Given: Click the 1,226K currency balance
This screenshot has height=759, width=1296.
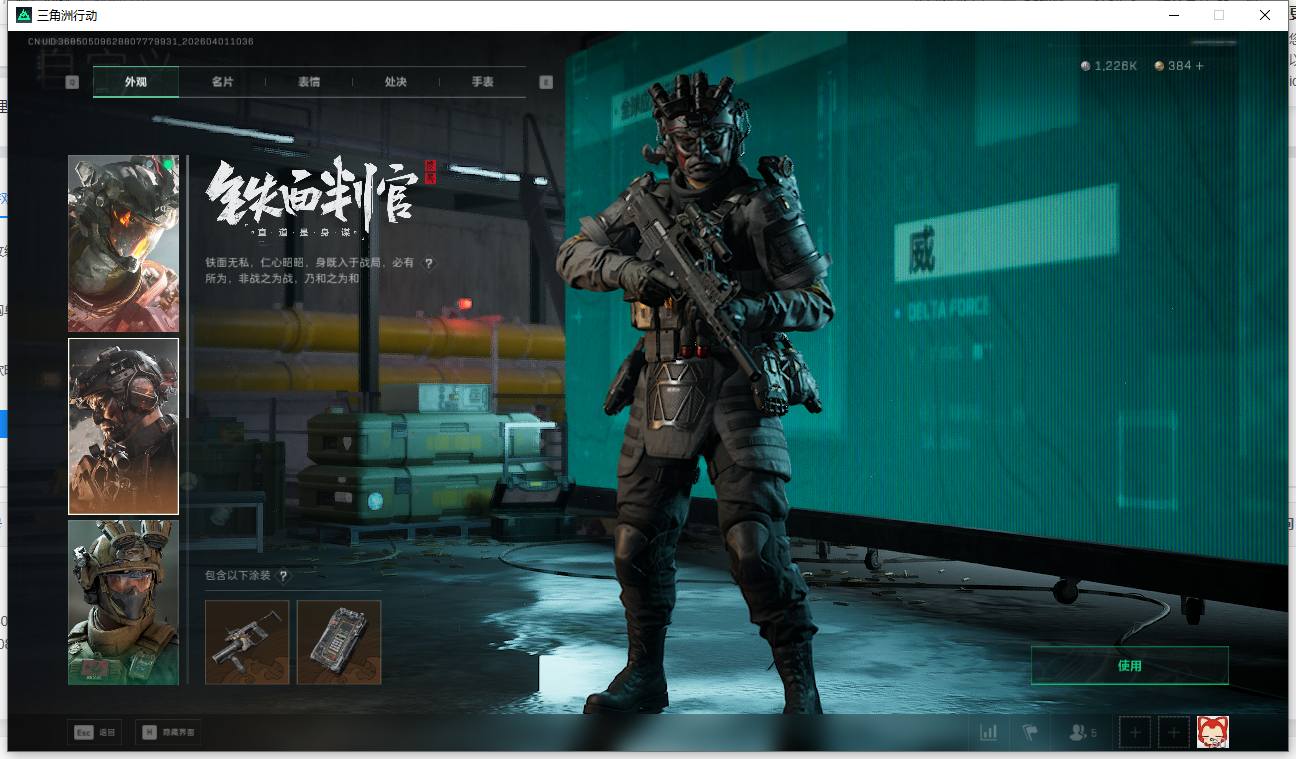Looking at the screenshot, I should pos(1116,66).
